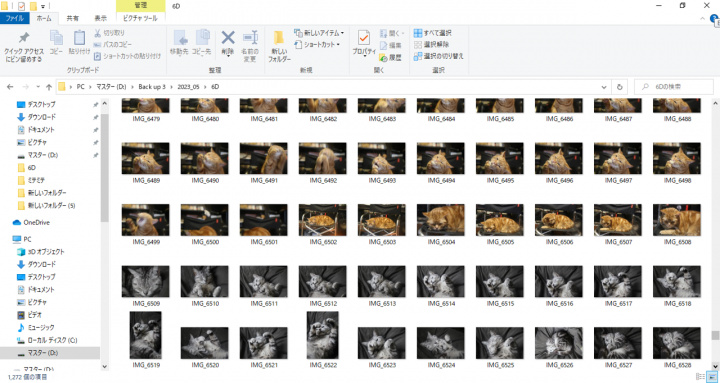
Task: Expand the New Item (新しいアイテム) dropdown
Action: [x=319, y=33]
